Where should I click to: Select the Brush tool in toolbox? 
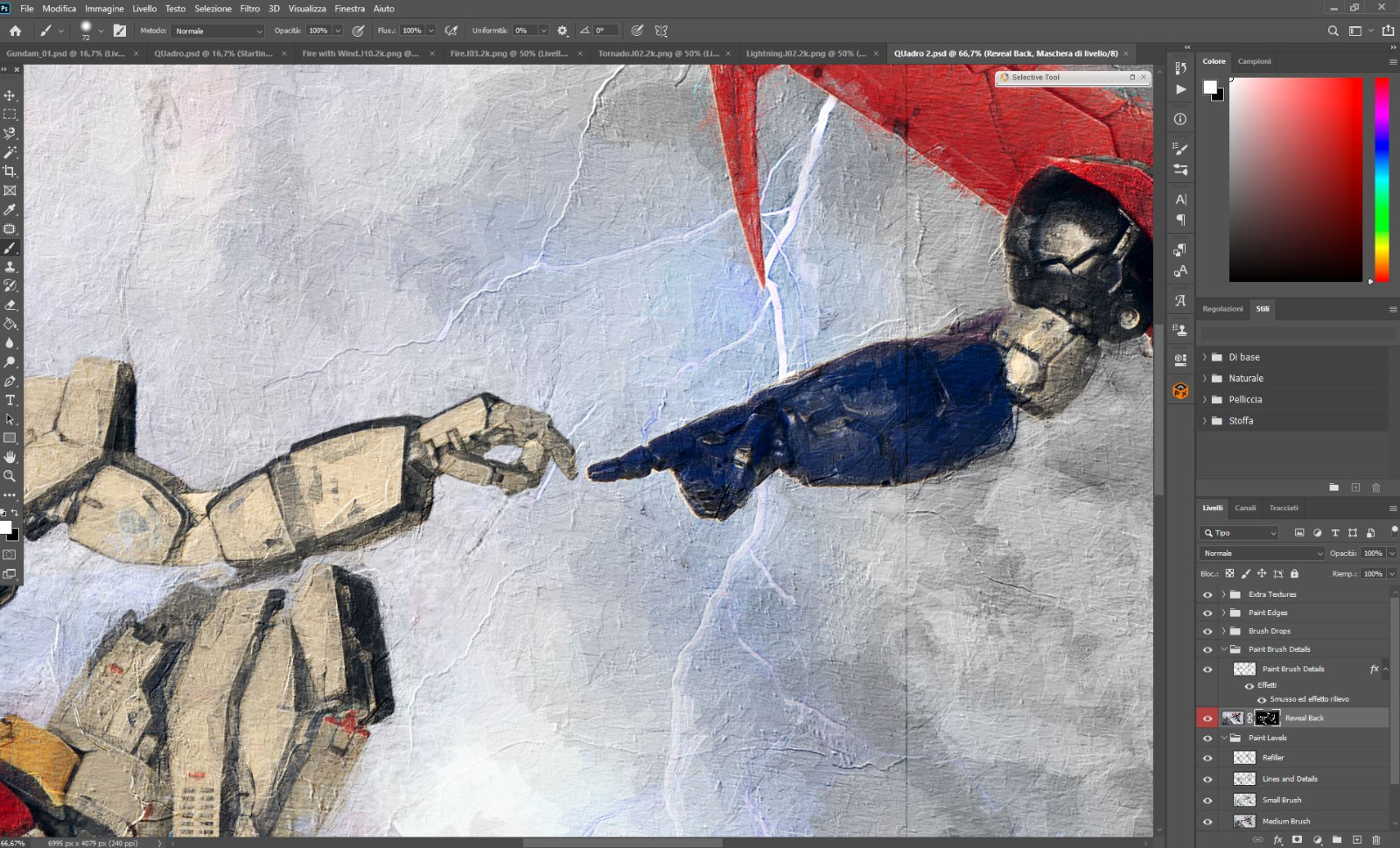[10, 249]
